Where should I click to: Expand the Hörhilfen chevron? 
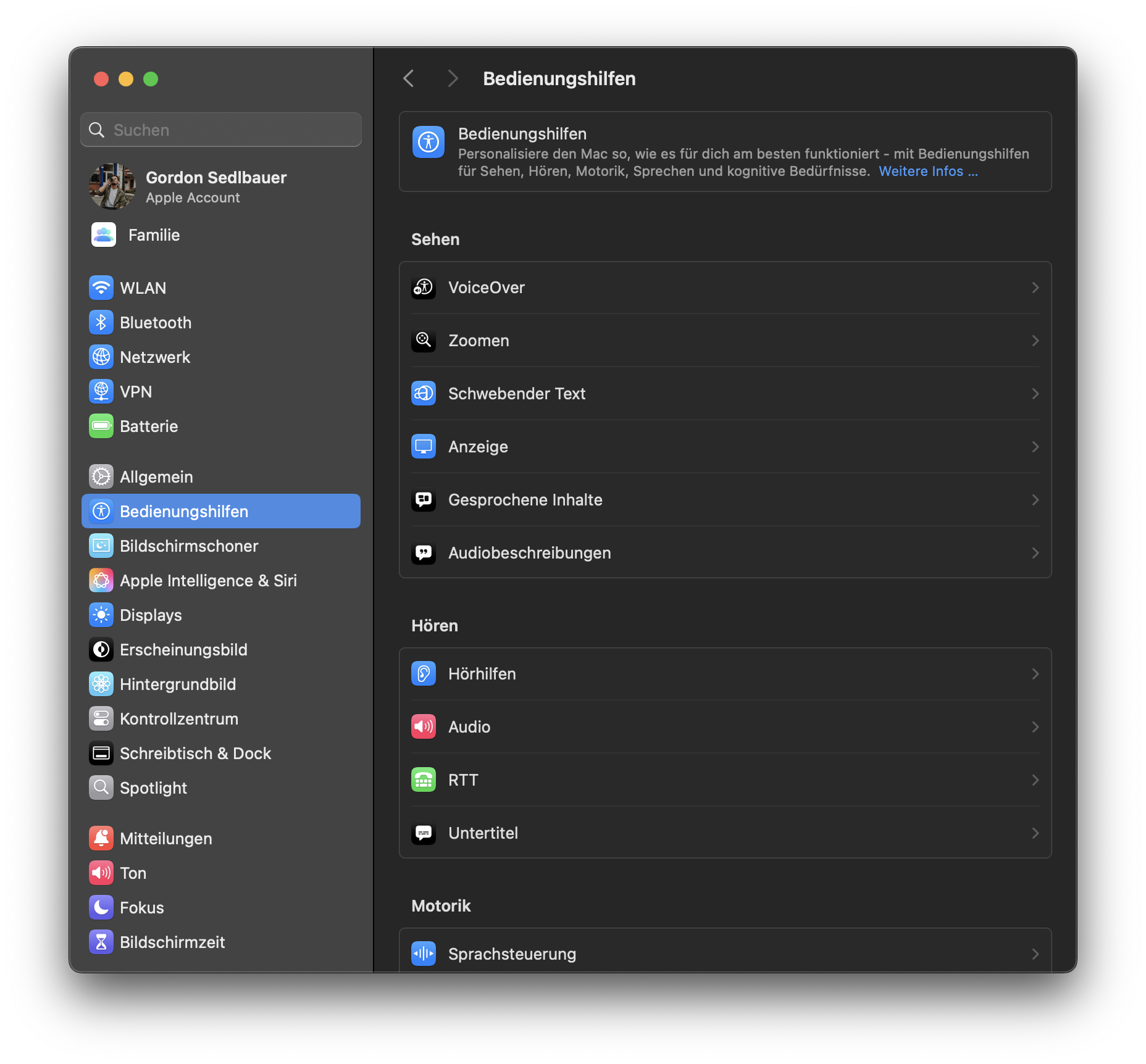pos(1035,673)
